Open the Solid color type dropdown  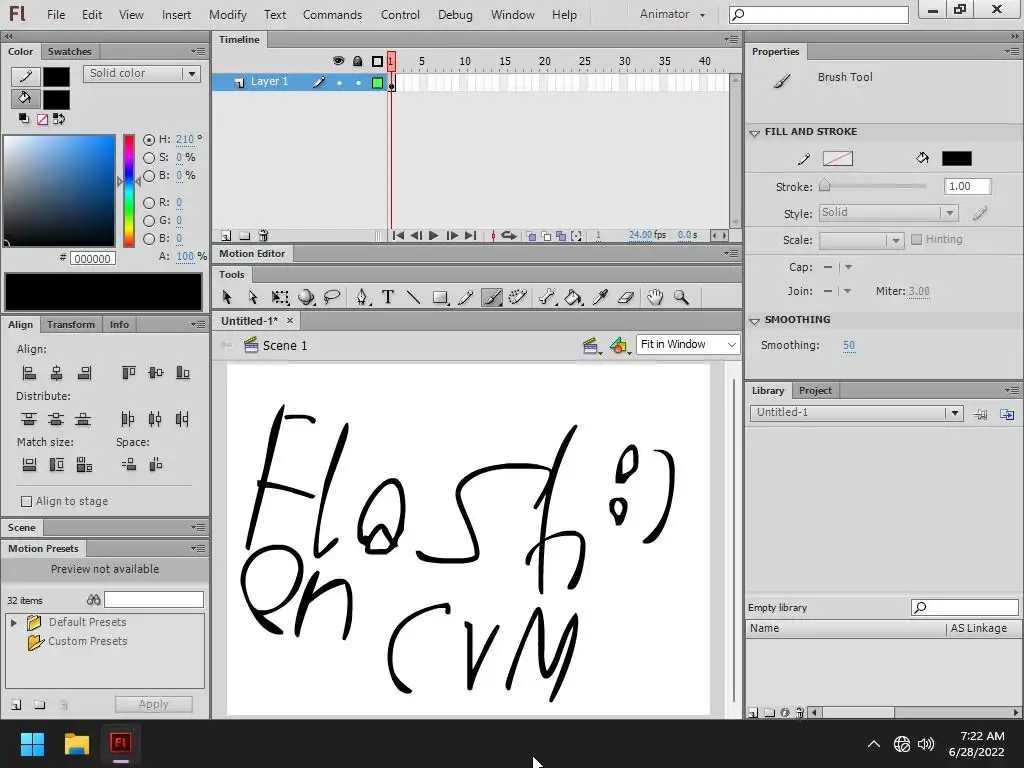pyautogui.click(x=142, y=74)
